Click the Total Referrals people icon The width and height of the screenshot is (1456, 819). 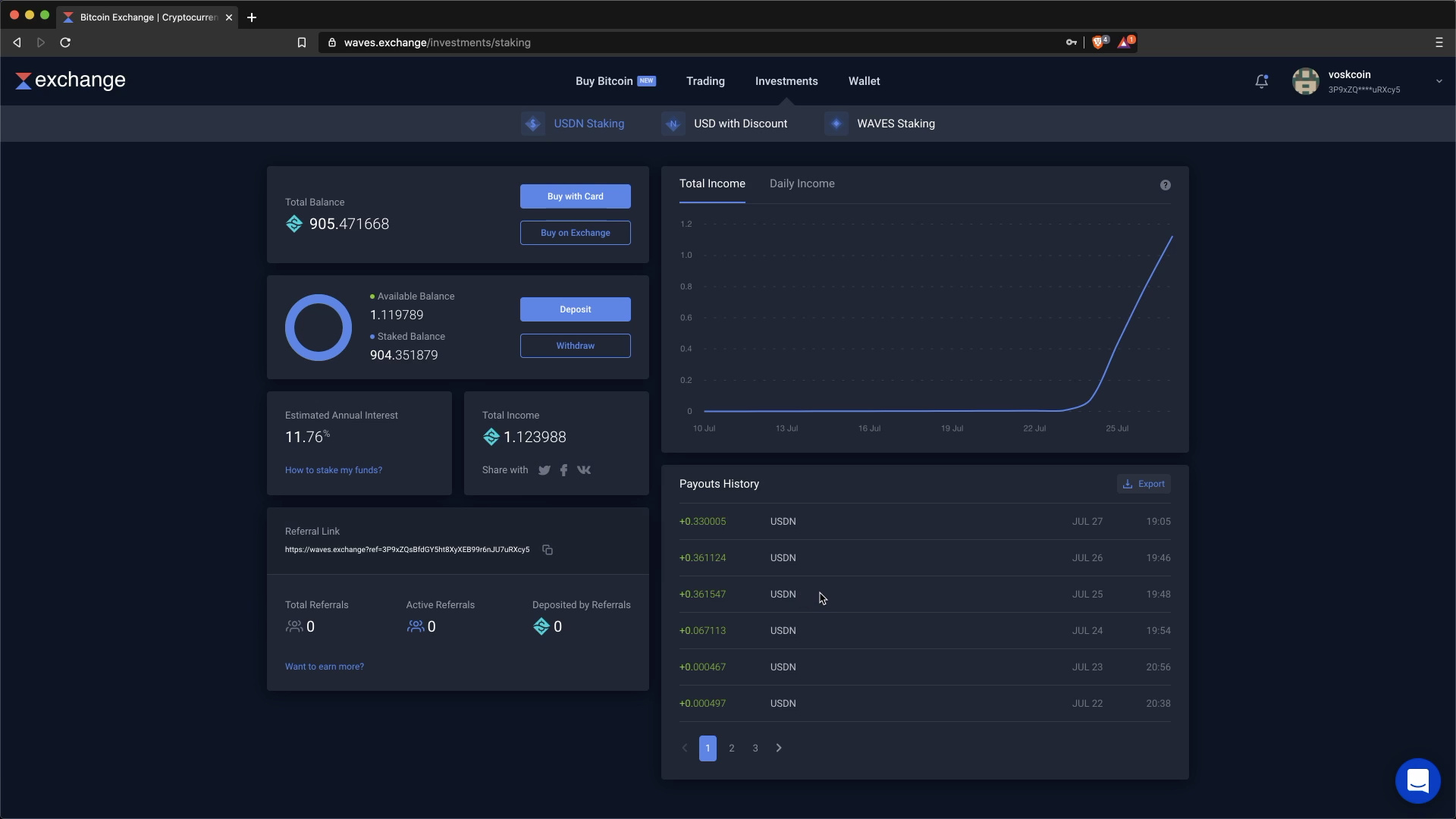point(294,626)
